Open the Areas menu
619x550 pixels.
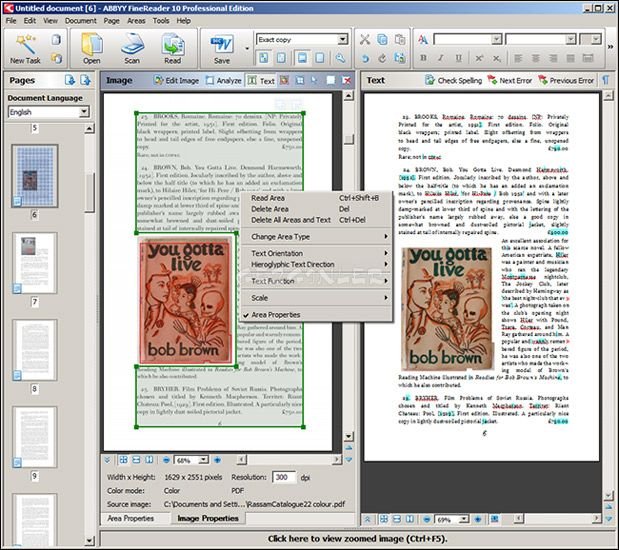point(136,21)
